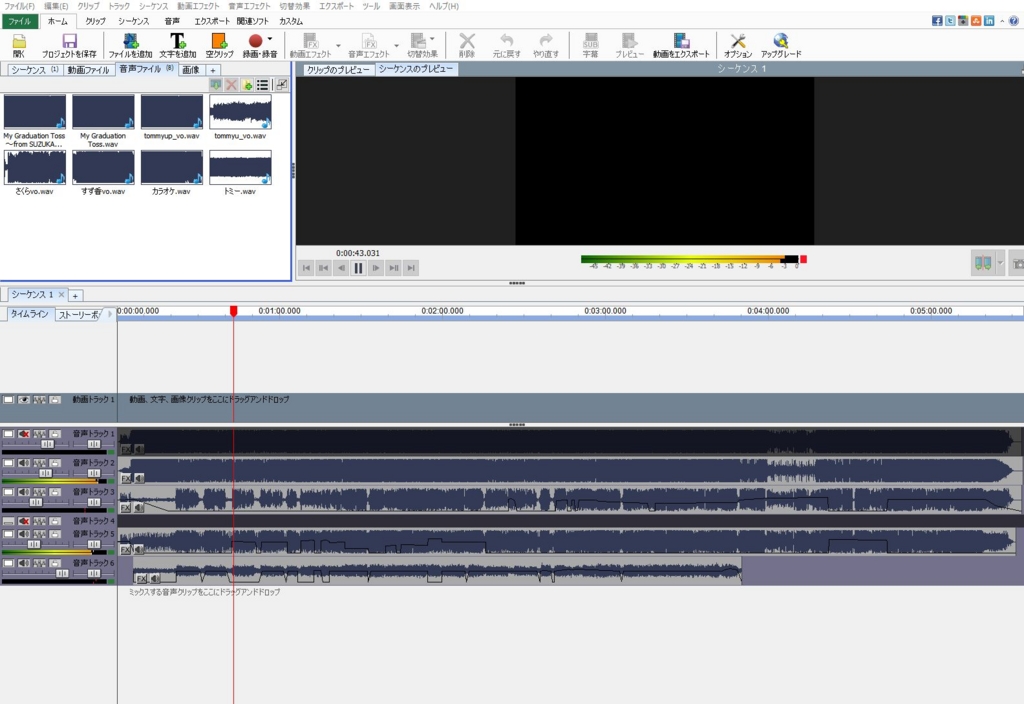Viewport: 1024px width, 704px height.
Task: Collapse the ribbon with caret arrow
Action: point(1002,21)
